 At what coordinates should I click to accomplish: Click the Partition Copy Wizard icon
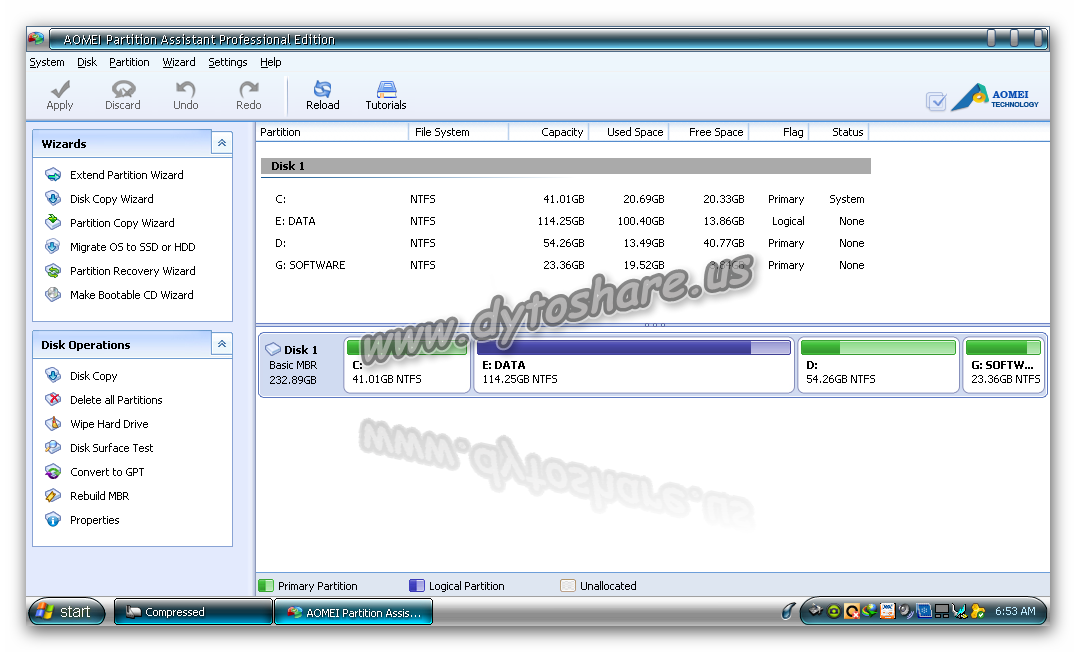(x=53, y=222)
